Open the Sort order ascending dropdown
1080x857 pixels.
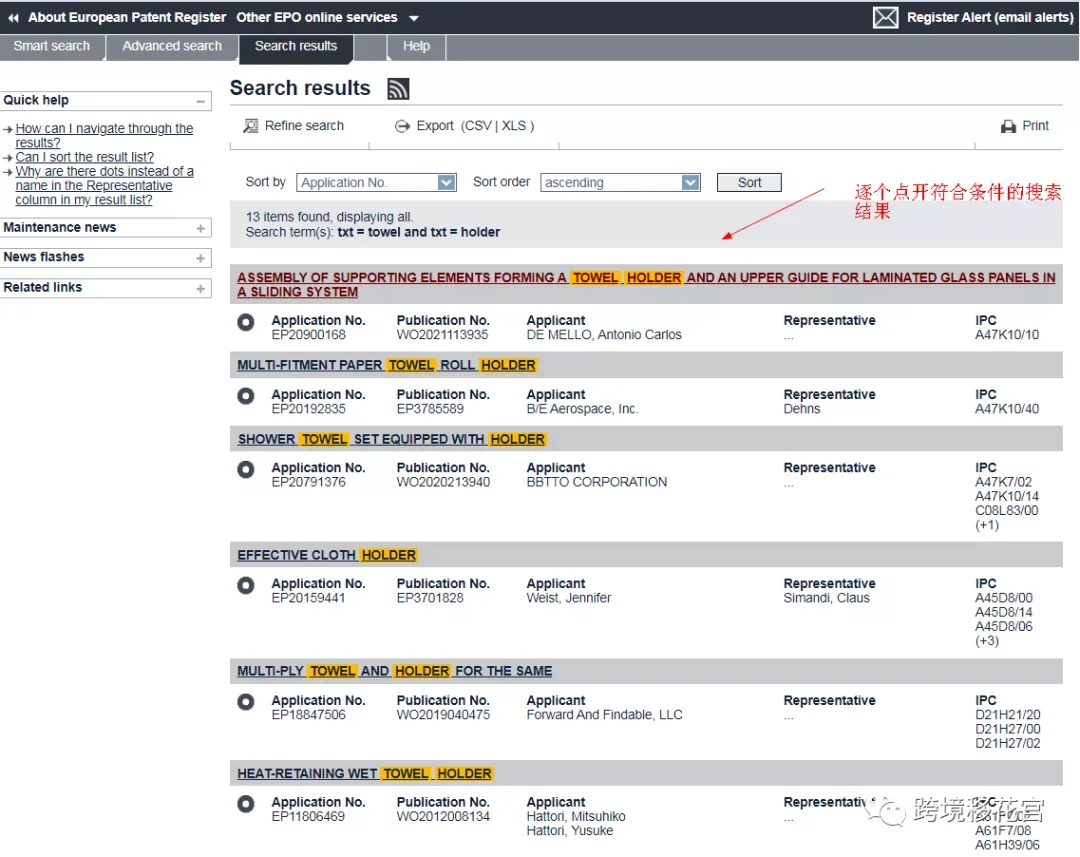620,183
